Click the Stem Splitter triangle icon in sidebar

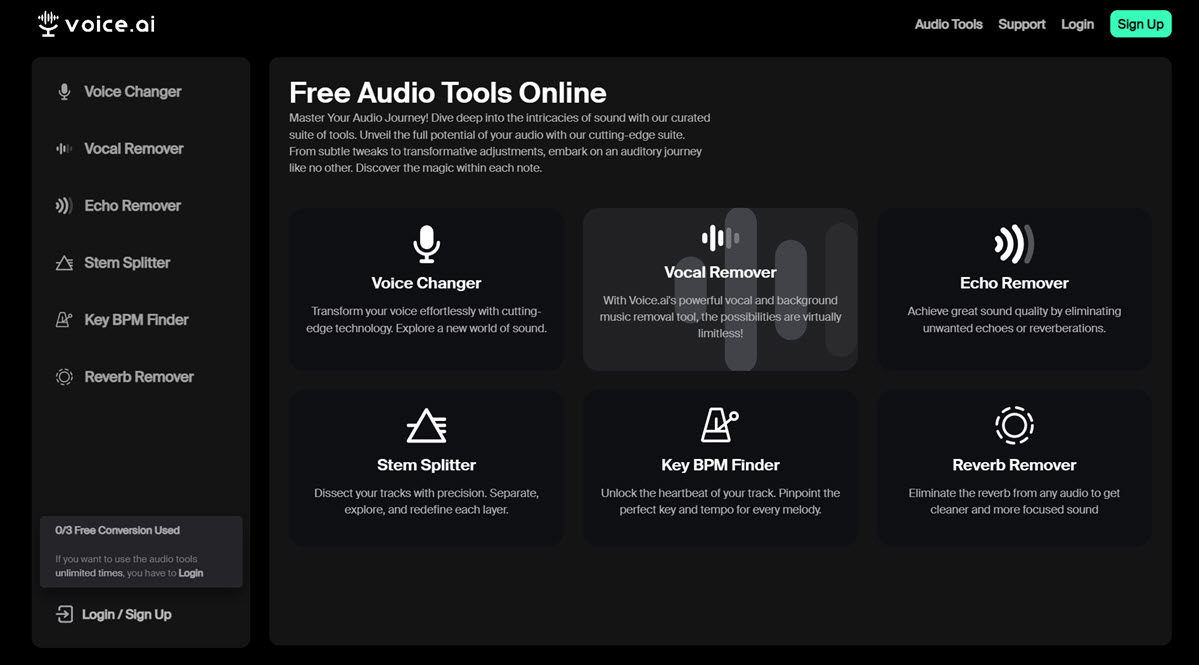[x=63, y=262]
